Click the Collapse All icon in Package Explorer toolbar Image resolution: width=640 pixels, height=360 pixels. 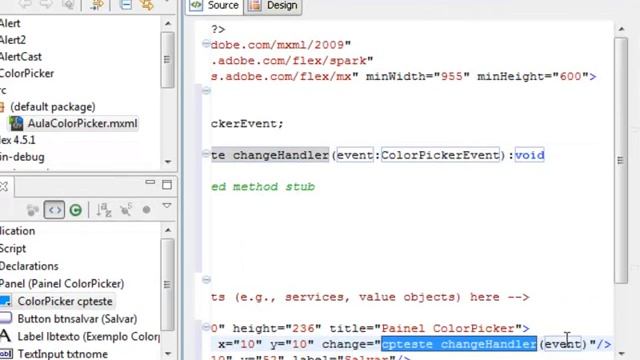[x=126, y=4]
